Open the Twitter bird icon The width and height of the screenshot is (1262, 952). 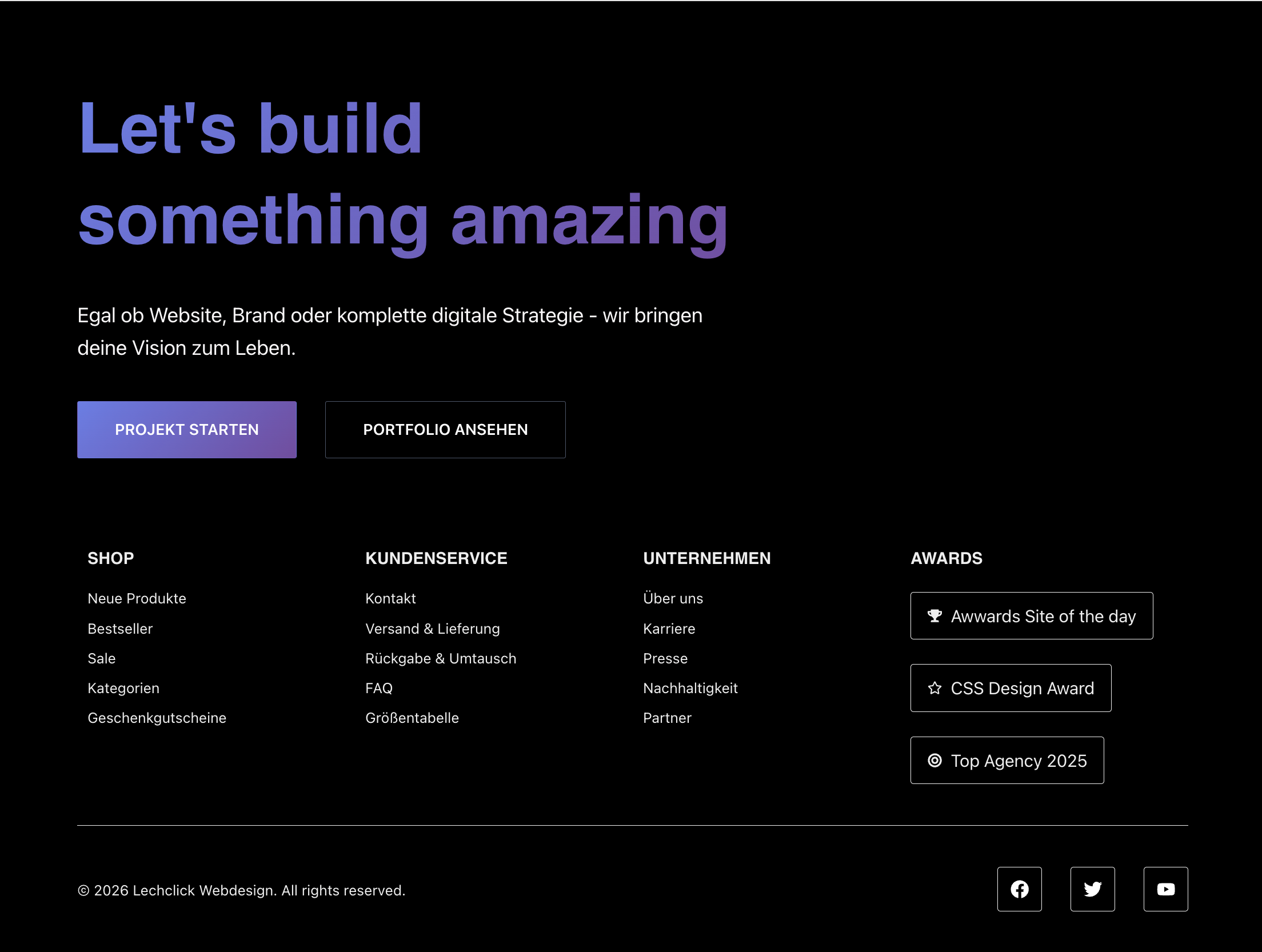pyautogui.click(x=1092, y=889)
